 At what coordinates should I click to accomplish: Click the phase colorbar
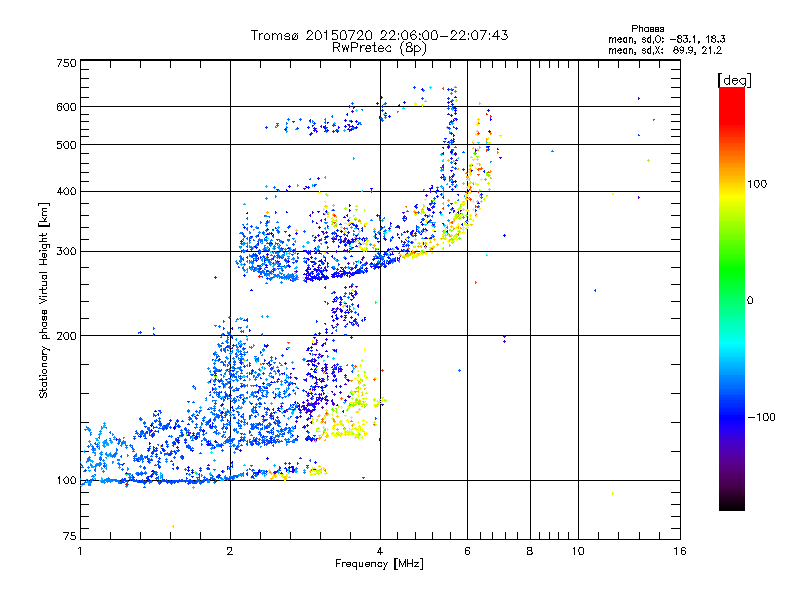tap(732, 299)
